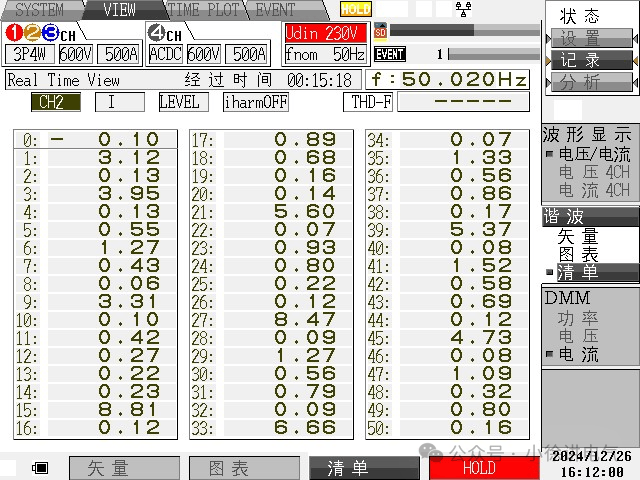Click the yellow HOLD indicator icon
Image resolution: width=640 pixels, height=480 pixels.
pos(356,9)
